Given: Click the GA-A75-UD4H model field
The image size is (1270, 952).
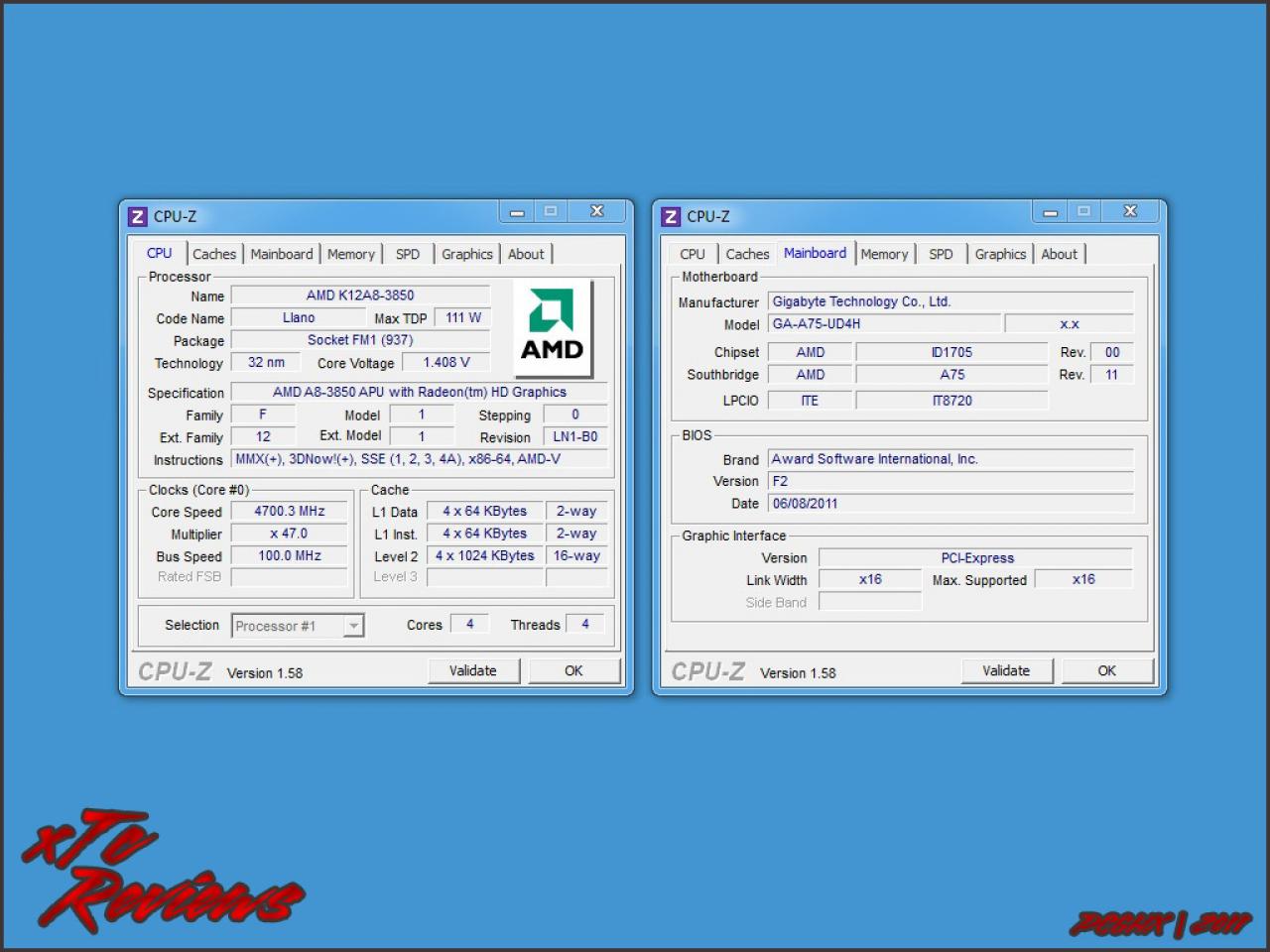Looking at the screenshot, I should [x=885, y=324].
